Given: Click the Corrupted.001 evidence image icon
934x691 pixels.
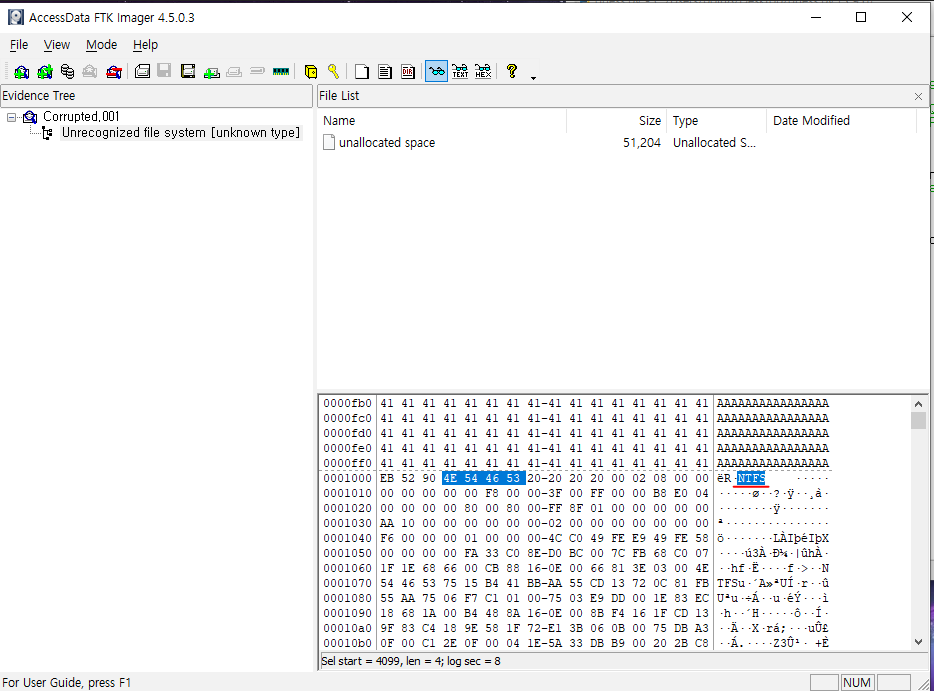Looking at the screenshot, I should tap(30, 117).
